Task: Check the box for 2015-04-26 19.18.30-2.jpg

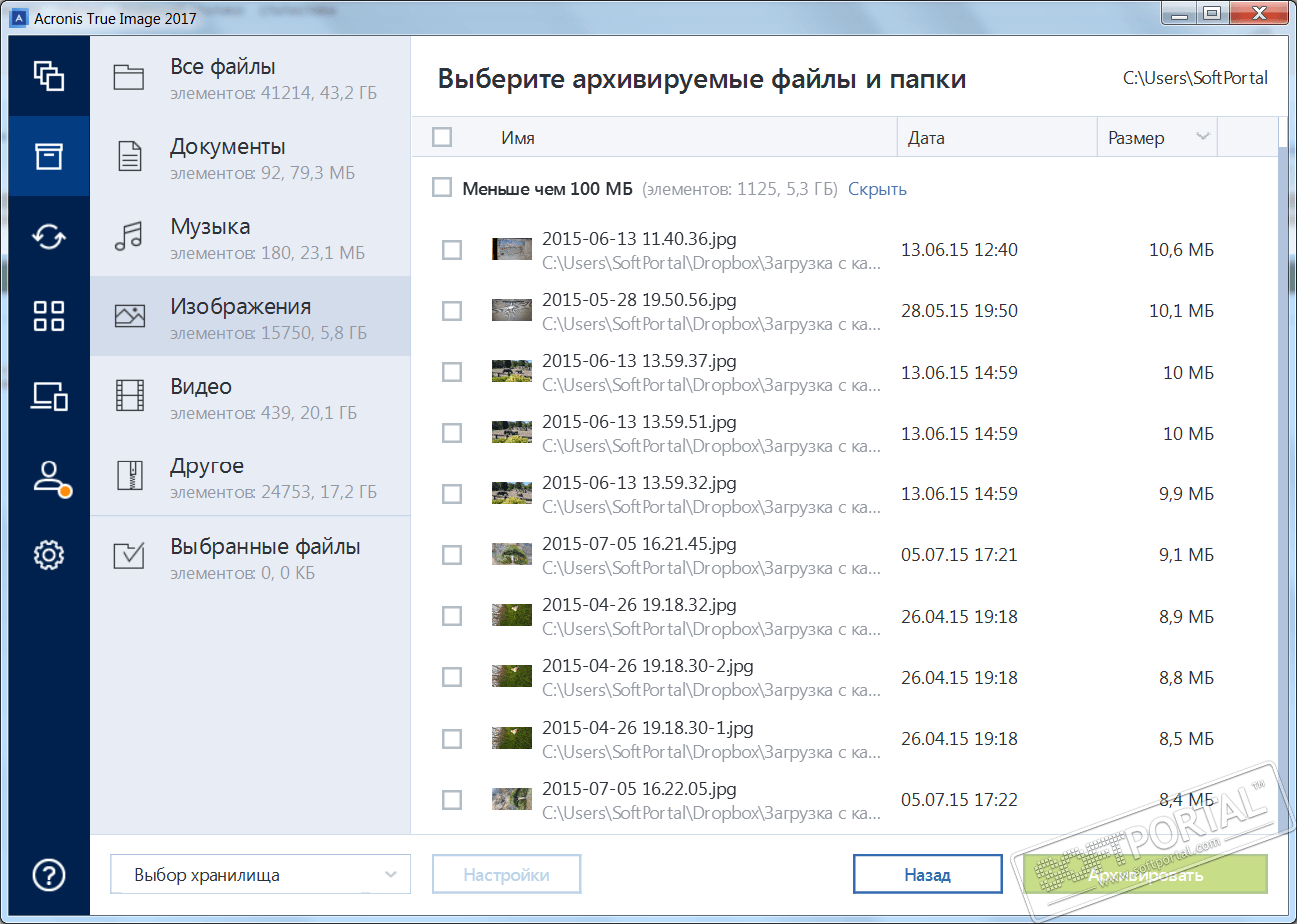Action: click(x=452, y=677)
